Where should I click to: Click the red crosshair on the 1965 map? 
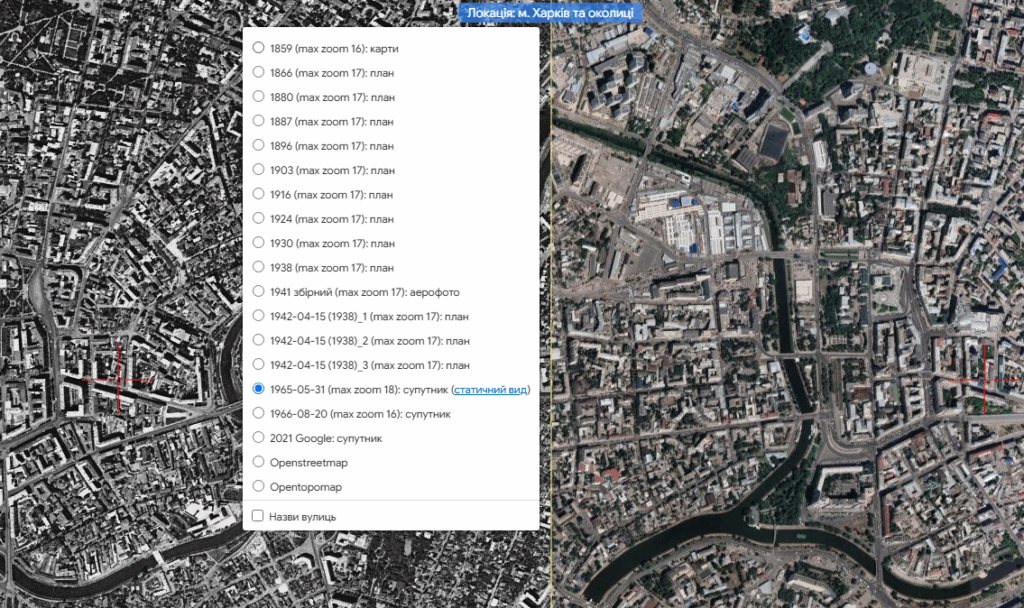click(118, 379)
